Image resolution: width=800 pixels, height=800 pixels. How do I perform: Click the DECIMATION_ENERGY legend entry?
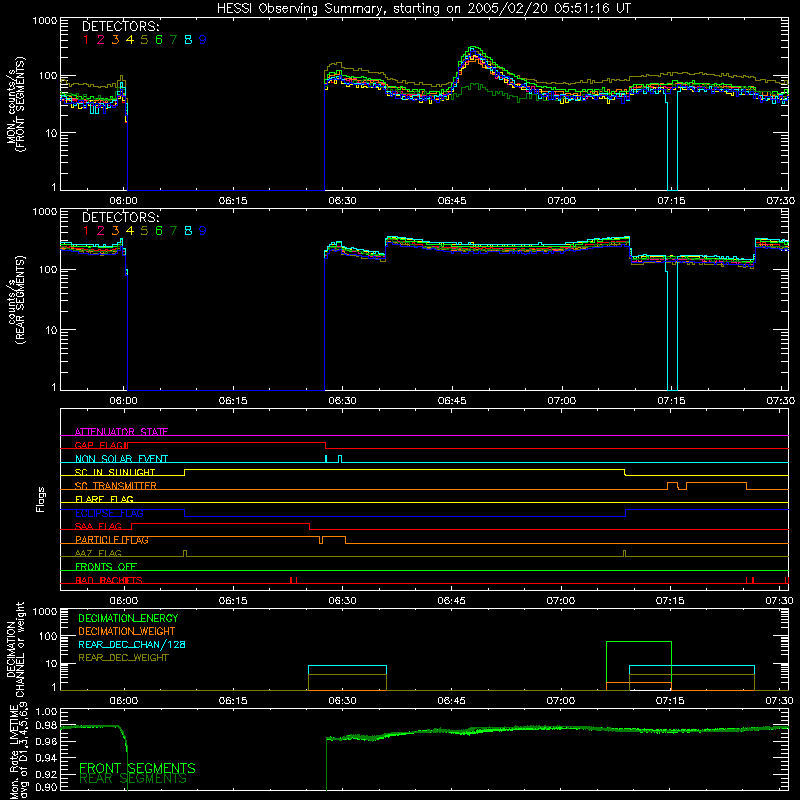click(128, 618)
